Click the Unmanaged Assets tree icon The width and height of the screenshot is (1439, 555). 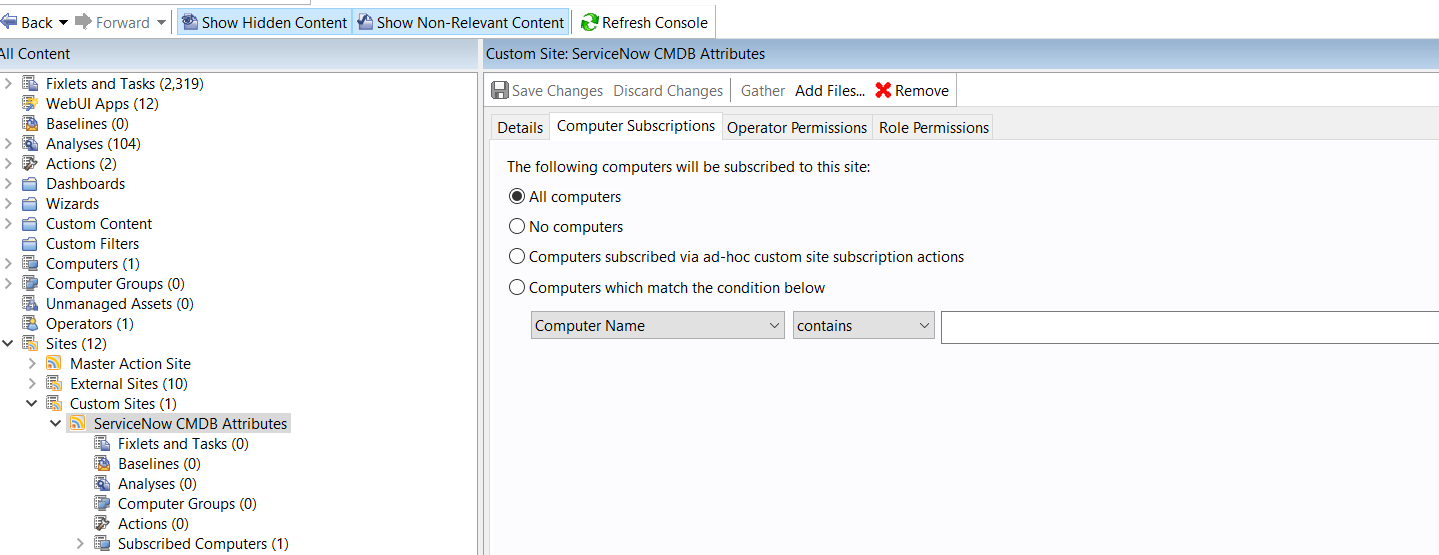tap(30, 304)
